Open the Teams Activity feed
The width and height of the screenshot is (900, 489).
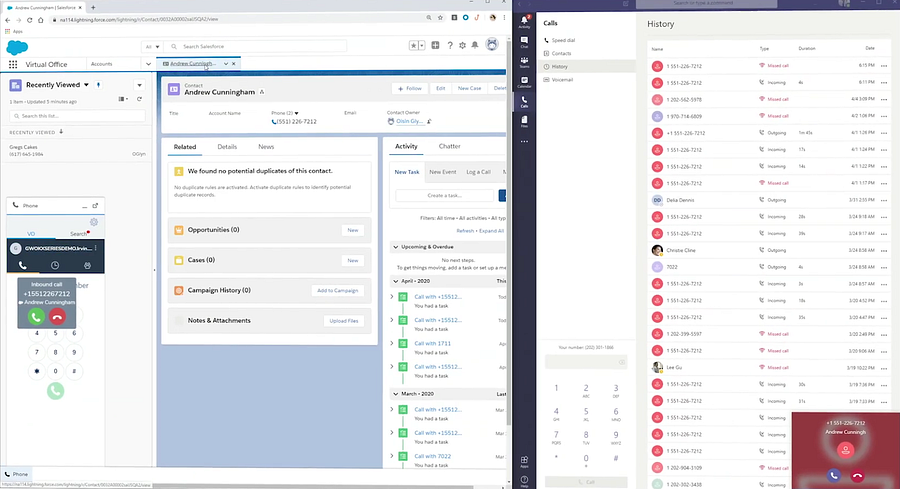pyautogui.click(x=524, y=22)
